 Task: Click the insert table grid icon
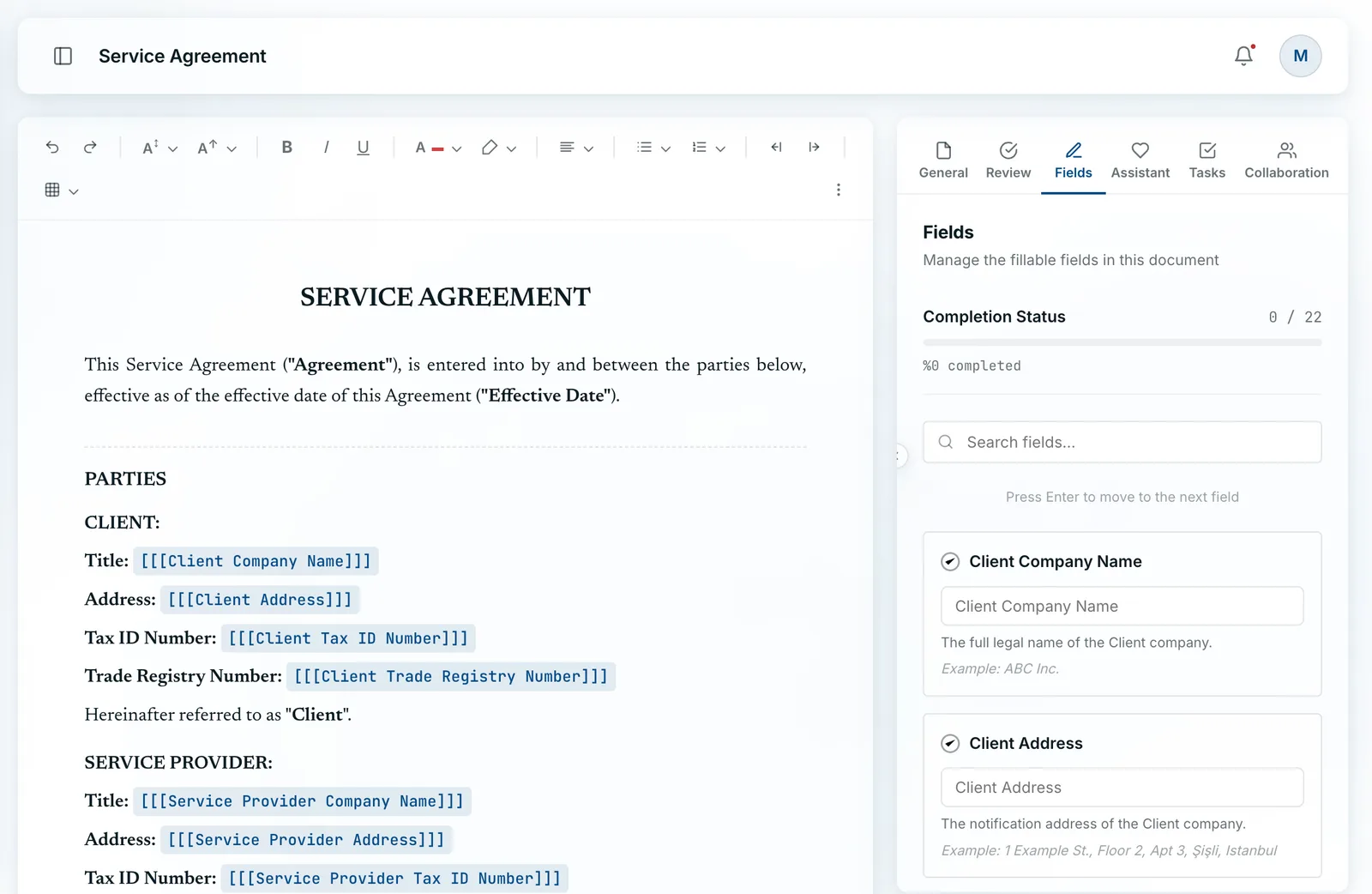coord(52,190)
